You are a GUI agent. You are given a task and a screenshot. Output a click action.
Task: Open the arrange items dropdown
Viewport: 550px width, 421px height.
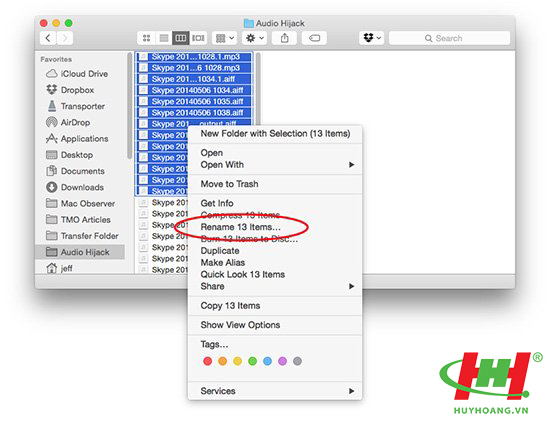(x=225, y=38)
